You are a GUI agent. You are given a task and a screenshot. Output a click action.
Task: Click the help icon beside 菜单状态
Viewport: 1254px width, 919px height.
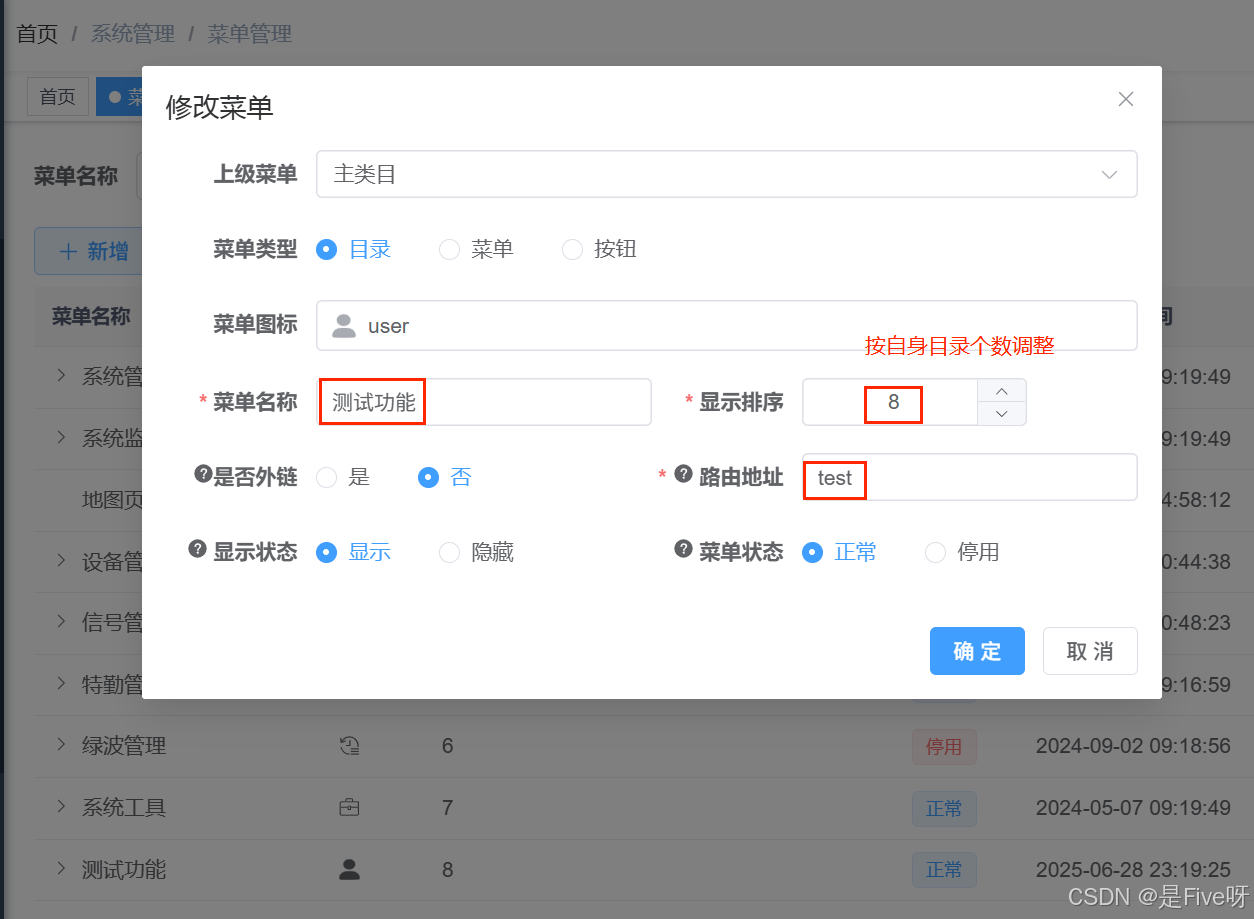[x=684, y=549]
